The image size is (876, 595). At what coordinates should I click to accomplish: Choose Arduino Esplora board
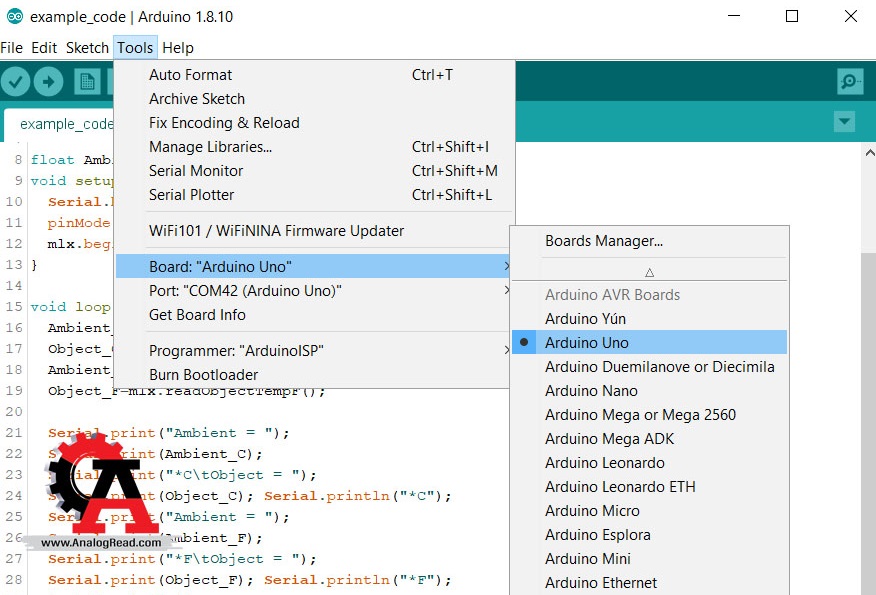649,535
